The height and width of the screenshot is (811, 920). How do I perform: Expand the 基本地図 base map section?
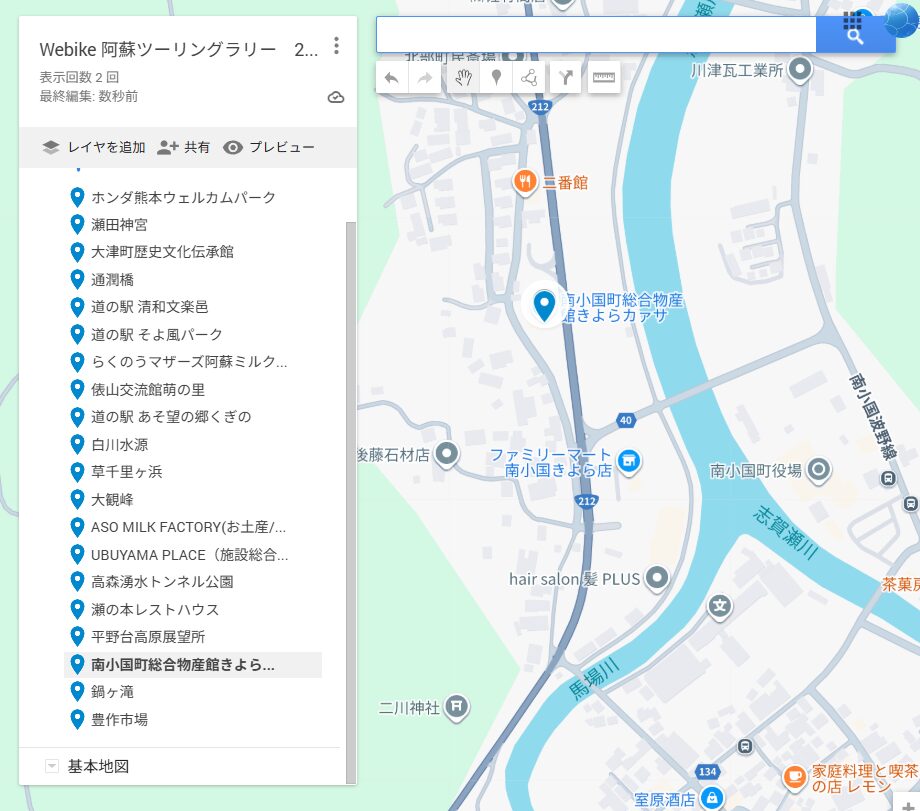click(52, 767)
